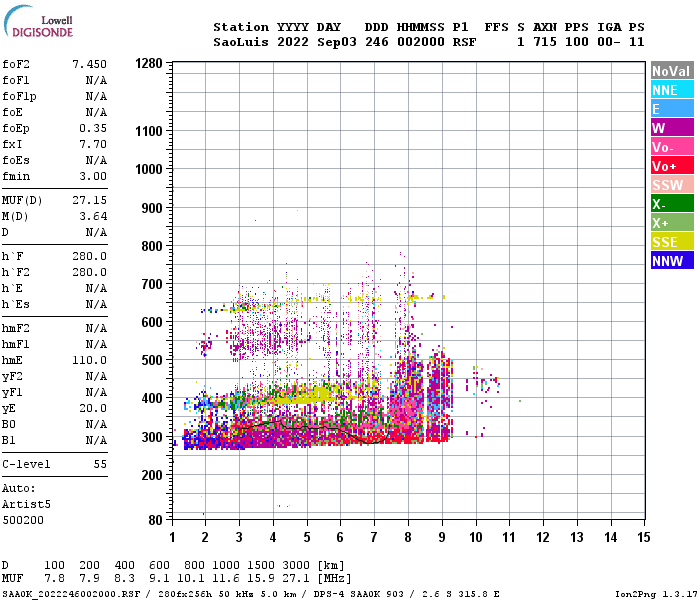Screen dimensions: 700x600
Task: Click the 400 km height axis label
Action: pos(152,398)
